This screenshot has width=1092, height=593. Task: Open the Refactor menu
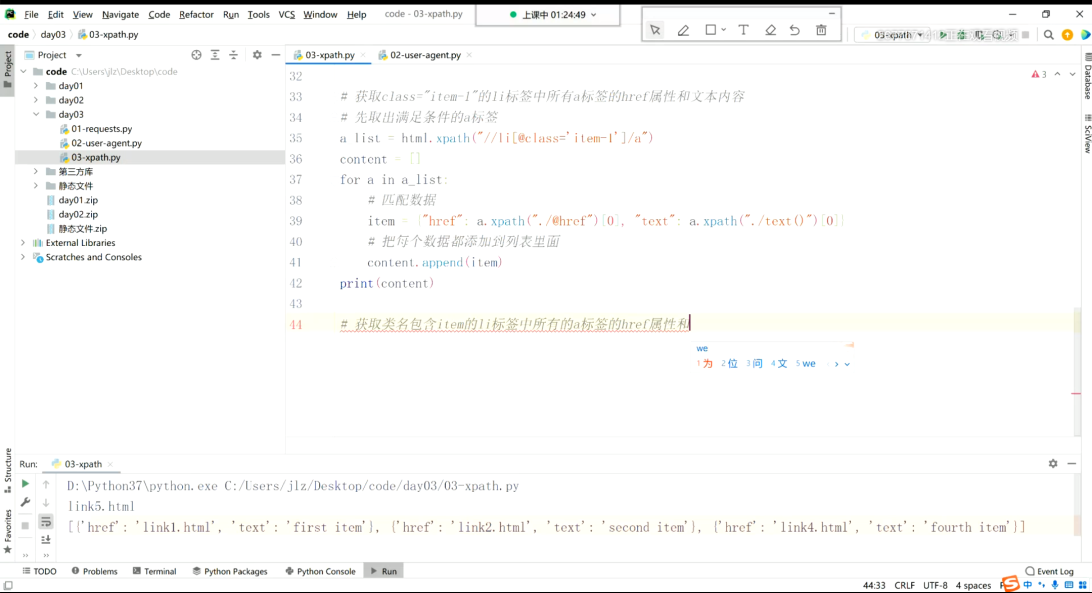coord(196,15)
